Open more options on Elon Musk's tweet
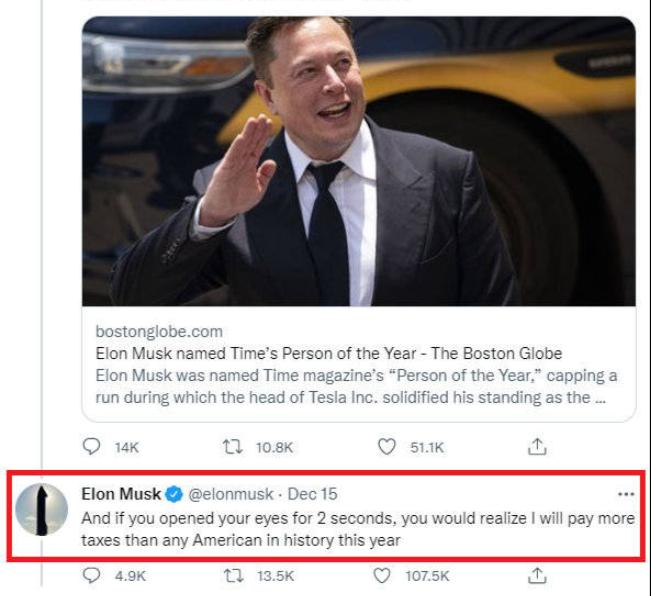The height and width of the screenshot is (596, 651). click(626, 494)
